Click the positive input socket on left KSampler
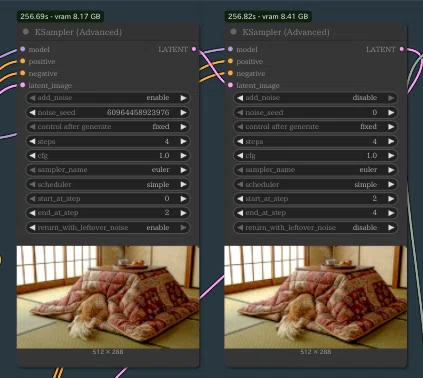Screen dimensions: 423x378 pyautogui.click(x=22, y=61)
